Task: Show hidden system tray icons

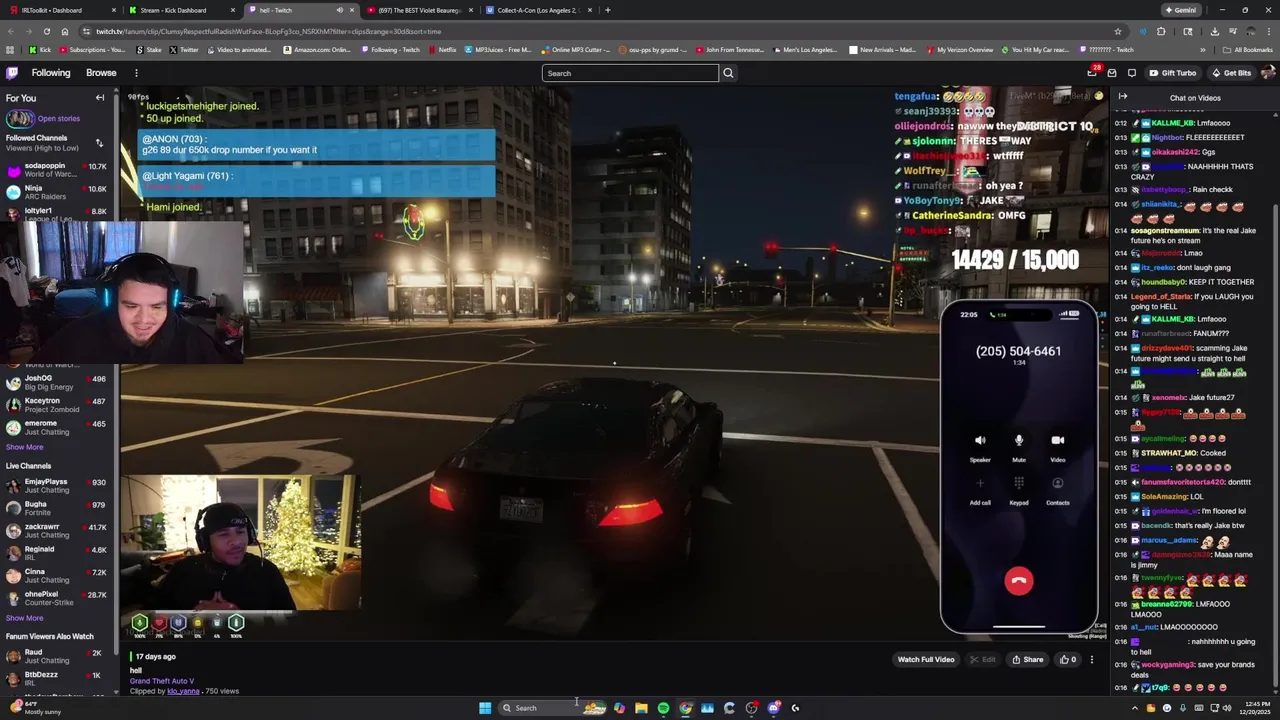Action: (x=1134, y=708)
